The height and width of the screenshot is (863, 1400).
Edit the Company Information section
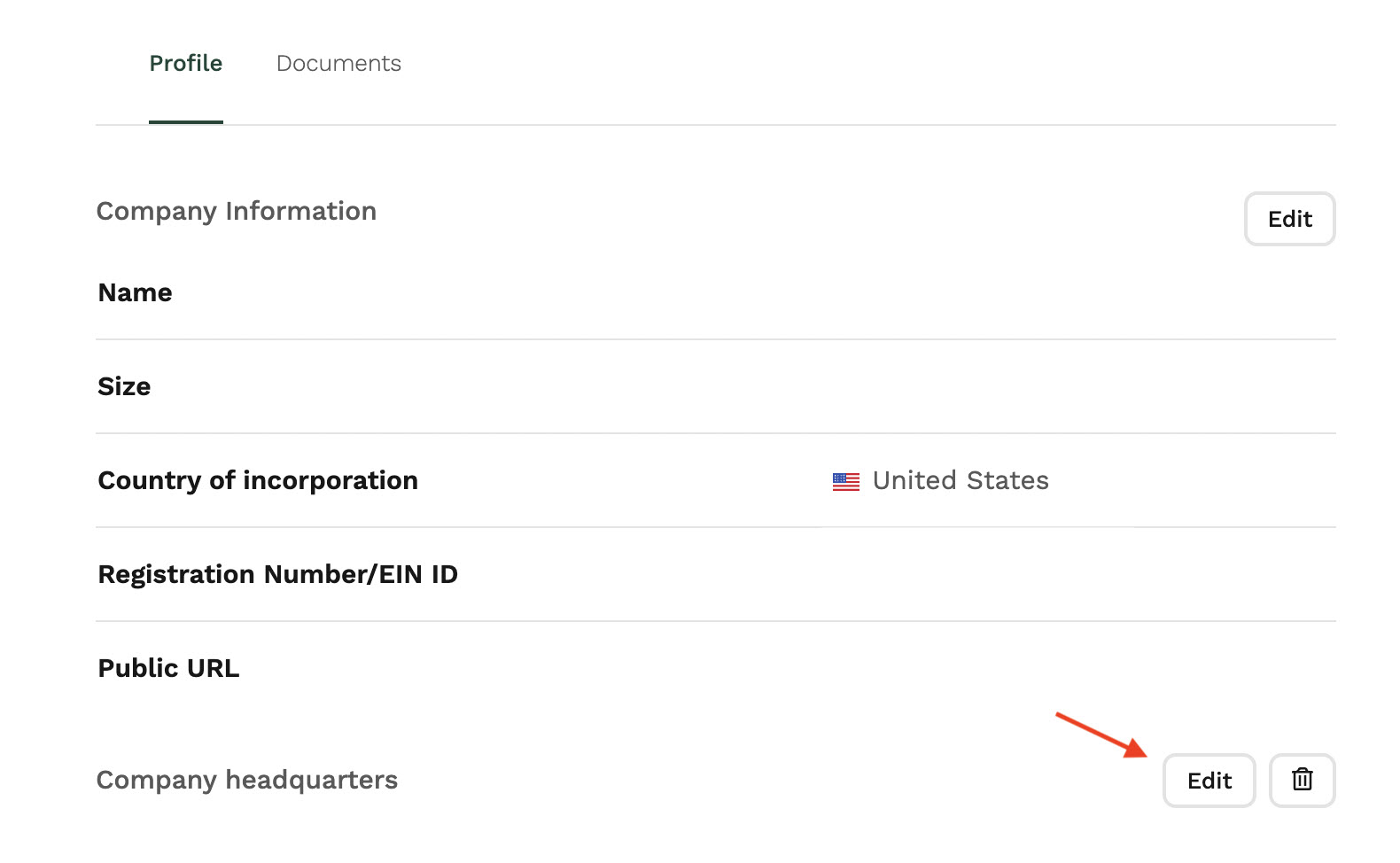1289,219
